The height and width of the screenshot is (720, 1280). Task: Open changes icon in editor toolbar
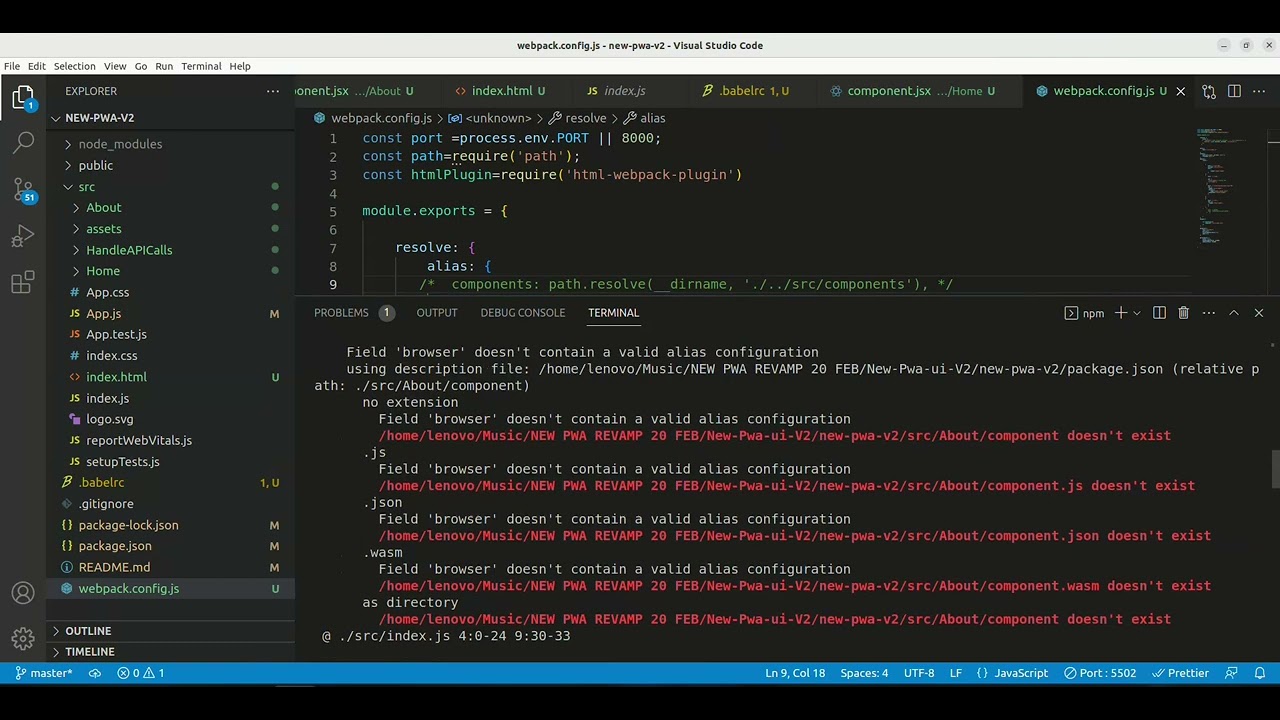(x=1208, y=91)
